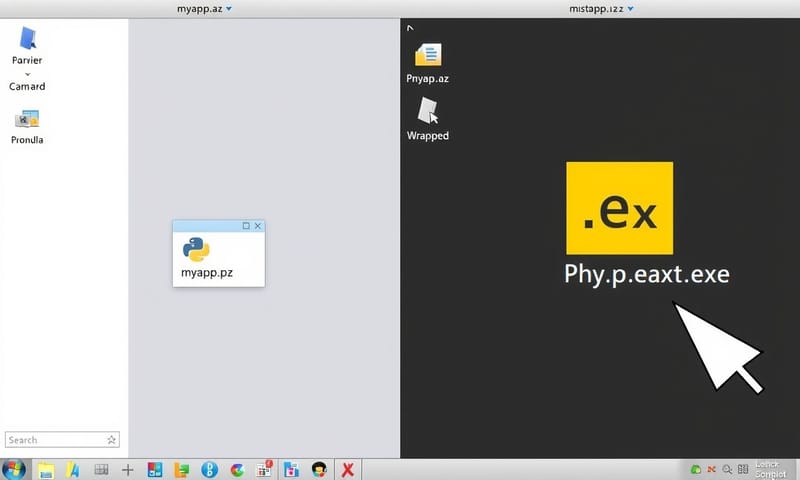Click the magnifier tray icon
This screenshot has height=480, width=800.
pos(727,469)
